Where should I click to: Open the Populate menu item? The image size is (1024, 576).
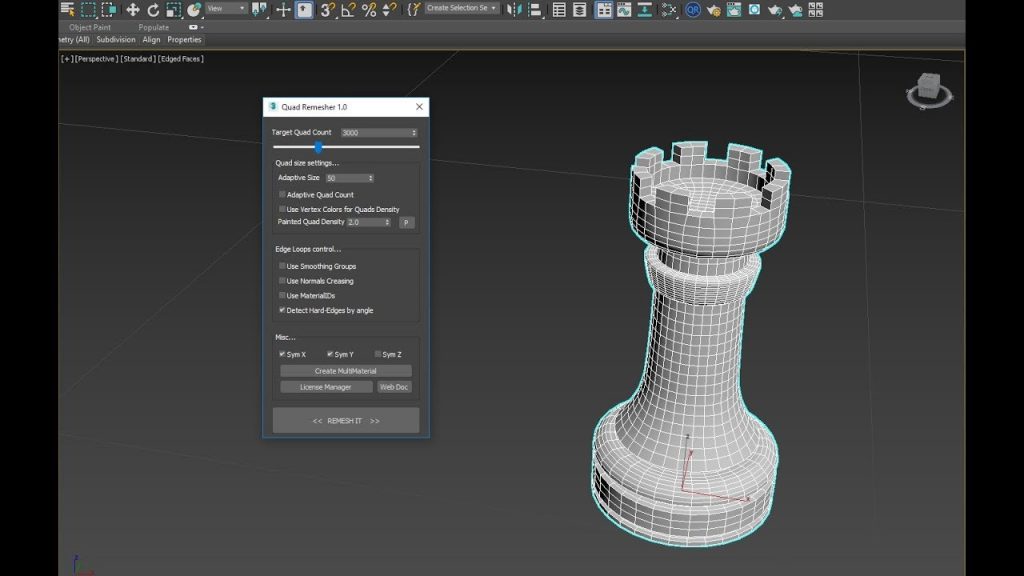pos(152,27)
